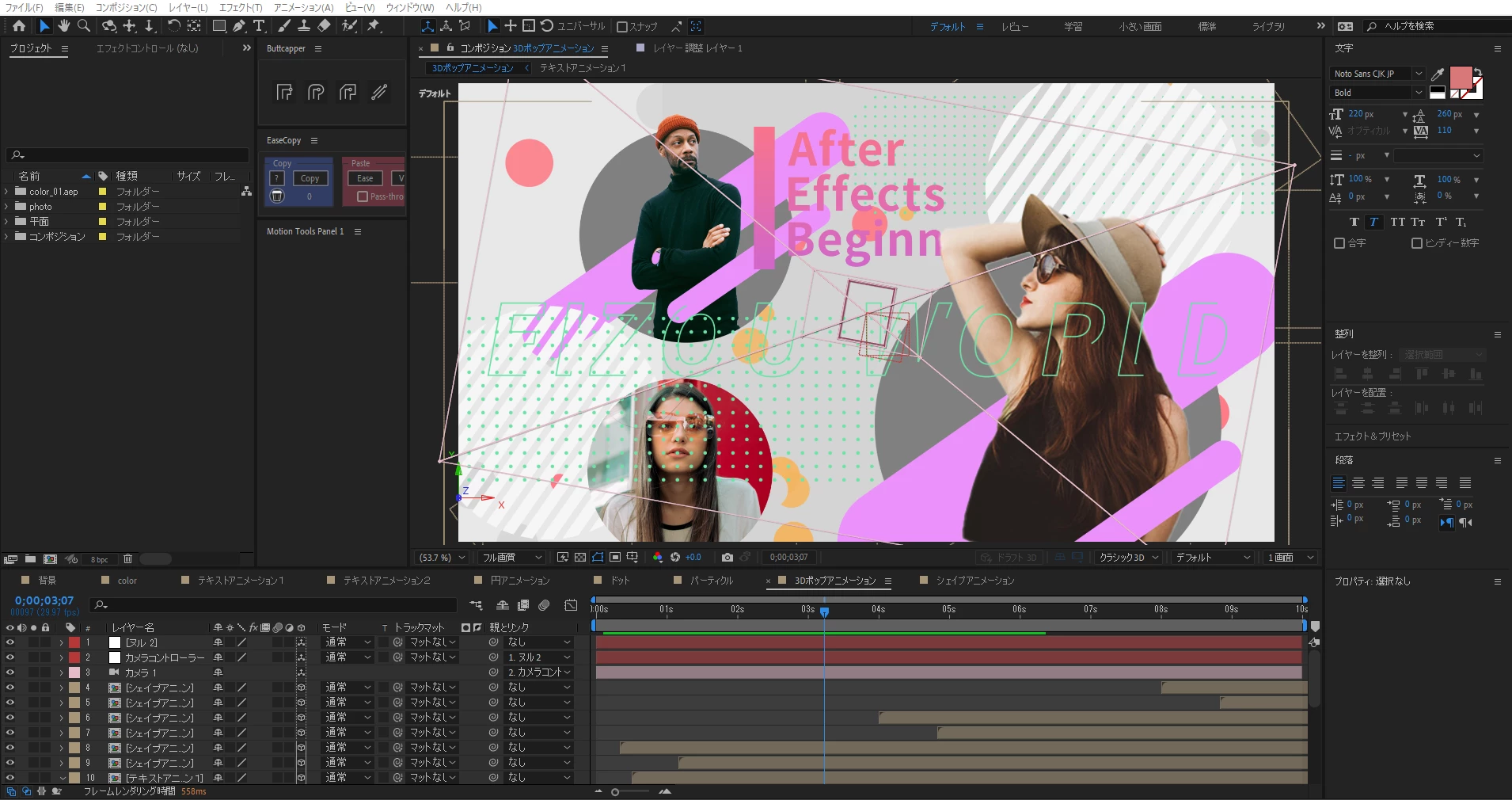This screenshot has width=1512, height=800.
Task: Click the Graph Editor icon in timeline
Action: point(571,605)
